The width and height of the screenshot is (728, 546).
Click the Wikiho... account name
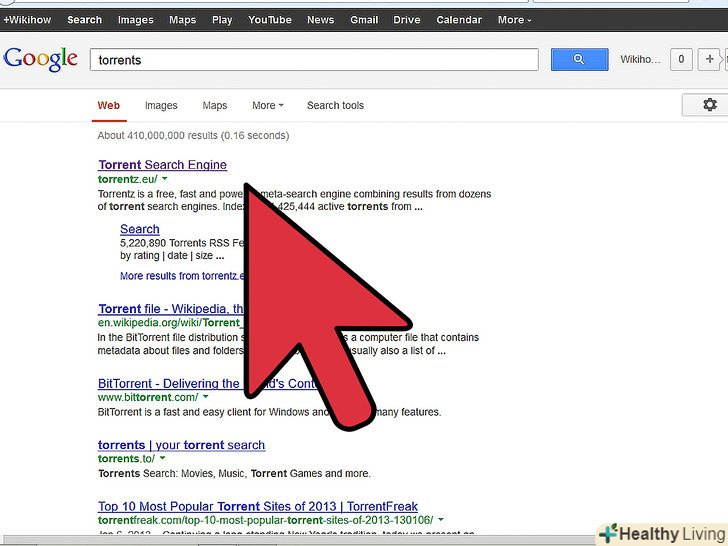pos(640,59)
